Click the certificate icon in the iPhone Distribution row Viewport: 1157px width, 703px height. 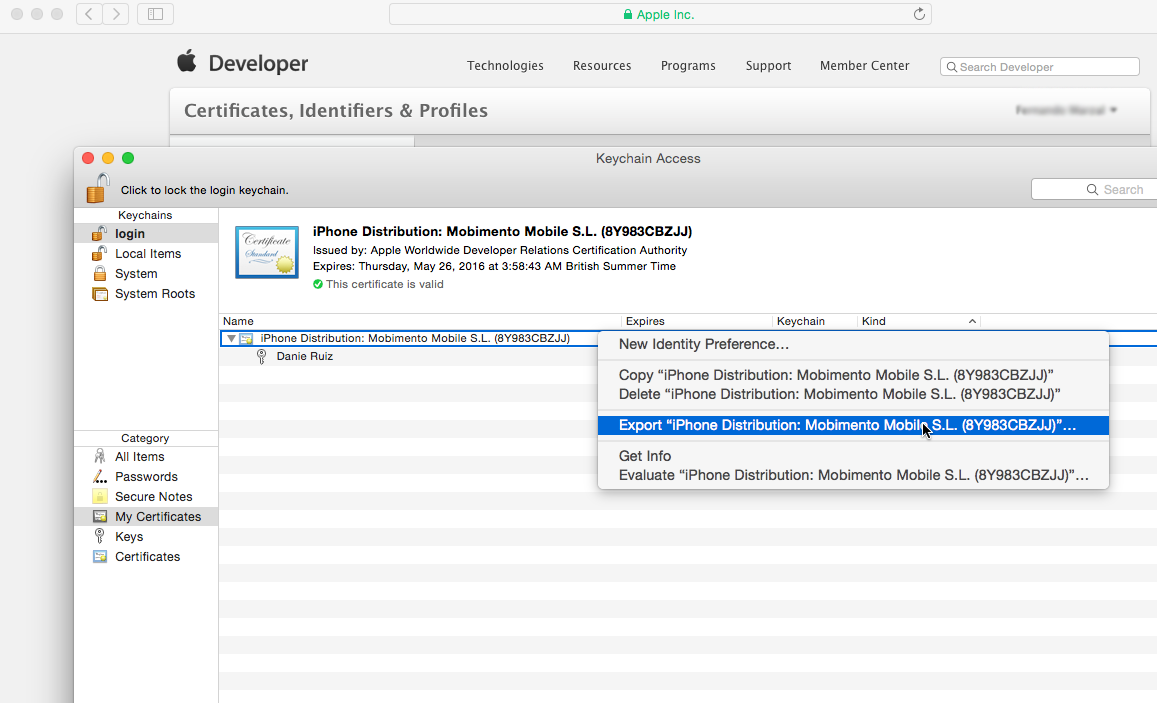(246, 339)
